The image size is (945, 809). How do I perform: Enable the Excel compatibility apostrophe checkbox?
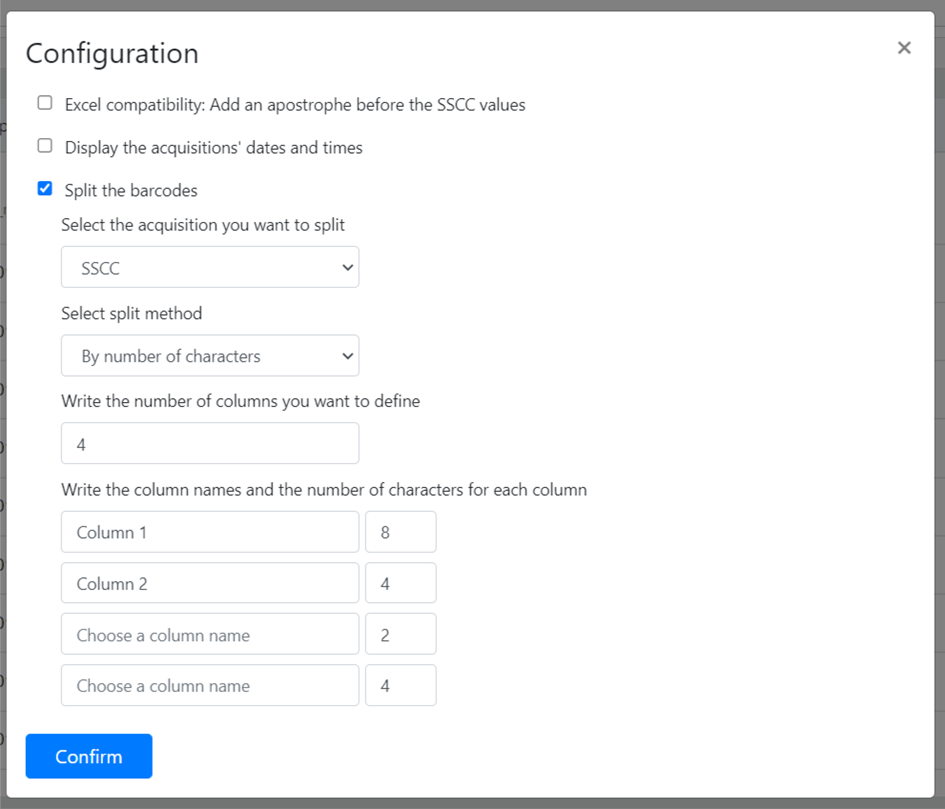[x=45, y=102]
